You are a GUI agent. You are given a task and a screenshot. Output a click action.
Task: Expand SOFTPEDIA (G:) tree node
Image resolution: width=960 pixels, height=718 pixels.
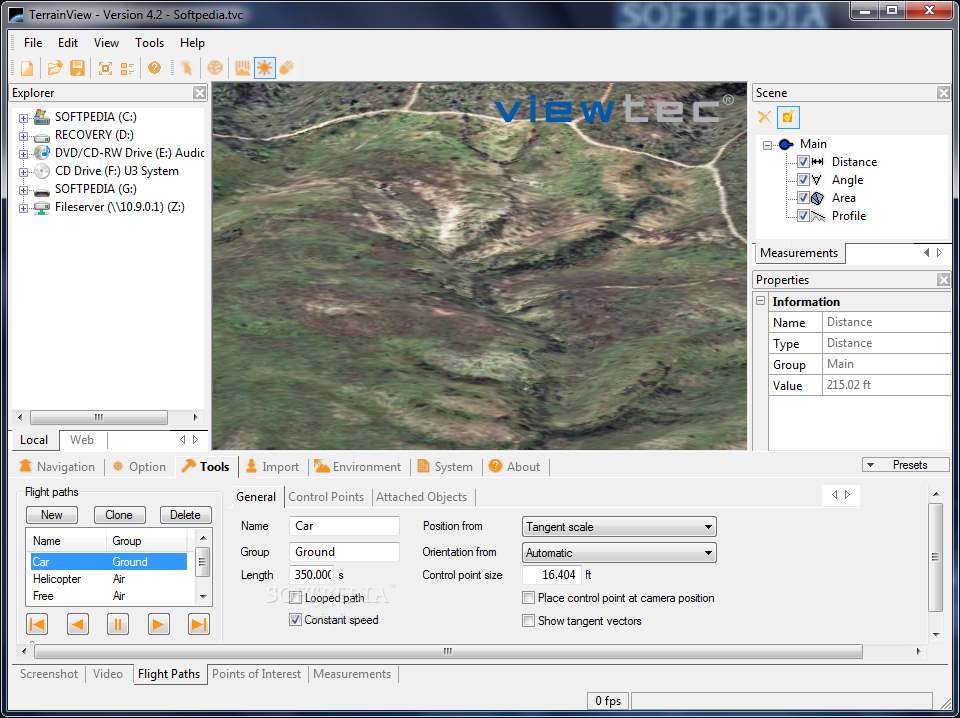pyautogui.click(x=23, y=190)
